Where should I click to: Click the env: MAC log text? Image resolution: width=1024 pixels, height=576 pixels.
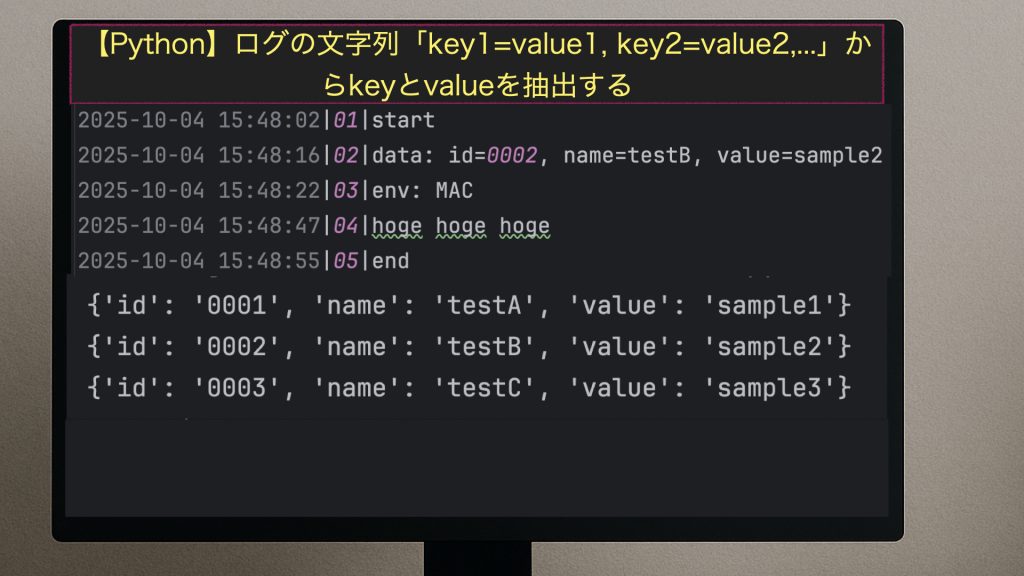(x=422, y=190)
